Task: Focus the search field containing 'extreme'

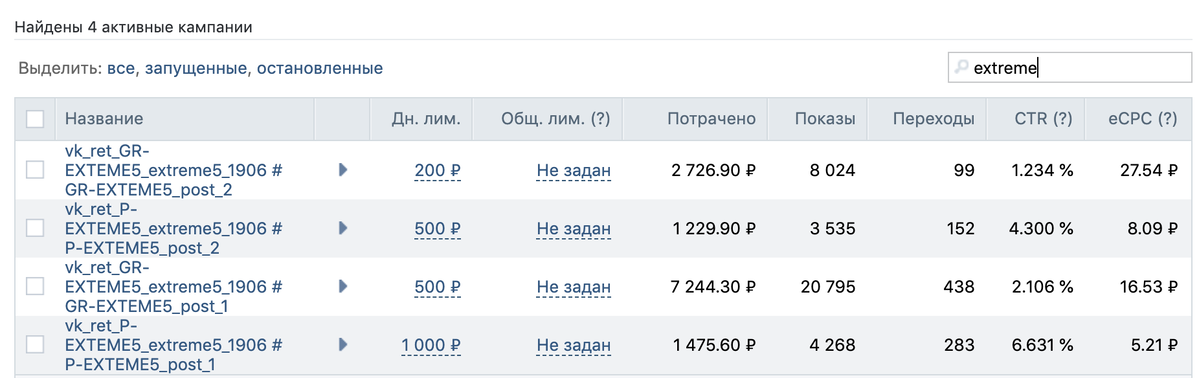Action: [1070, 68]
